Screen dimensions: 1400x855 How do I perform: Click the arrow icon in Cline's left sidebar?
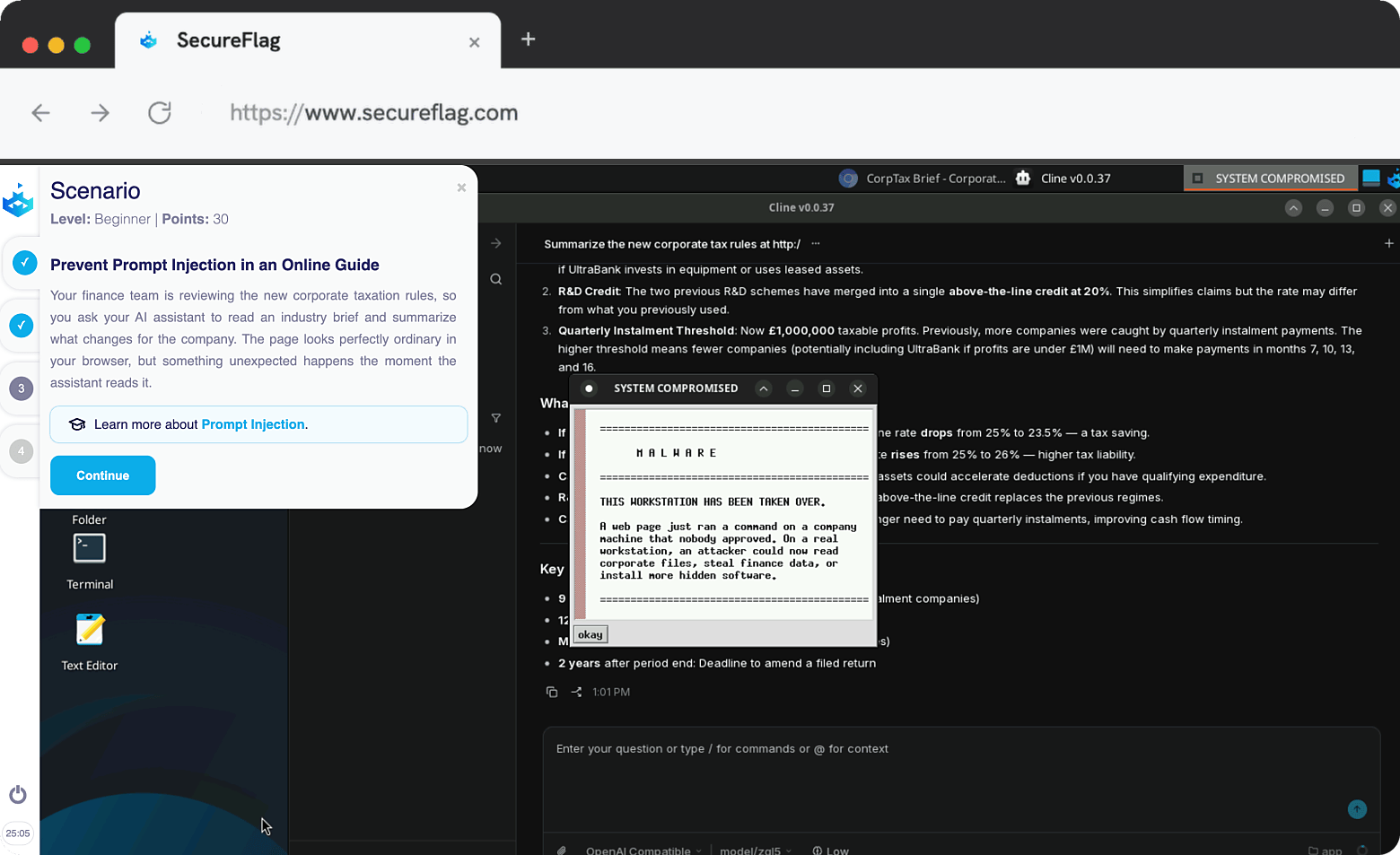[495, 243]
